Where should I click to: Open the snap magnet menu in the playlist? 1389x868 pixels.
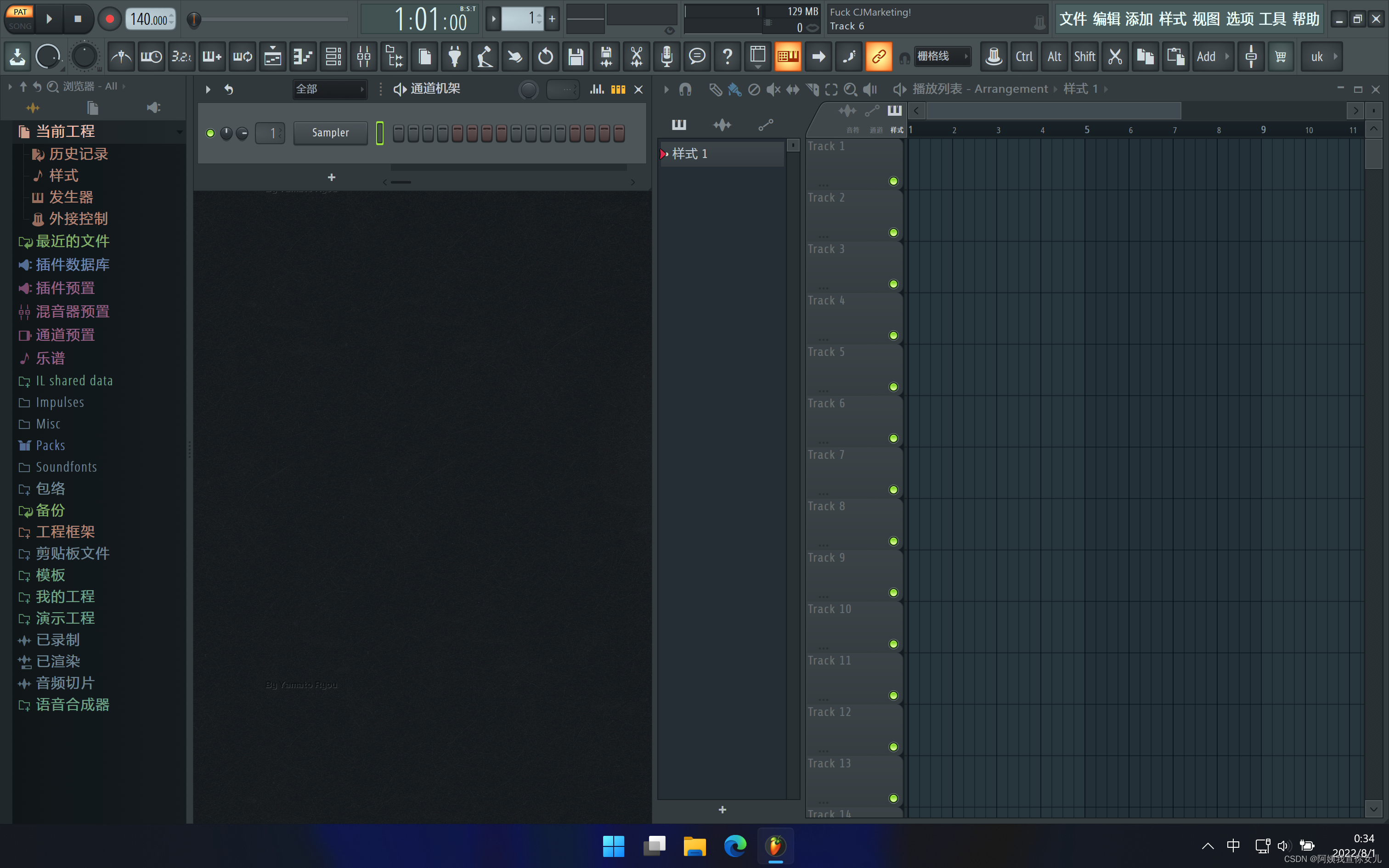pos(686,90)
